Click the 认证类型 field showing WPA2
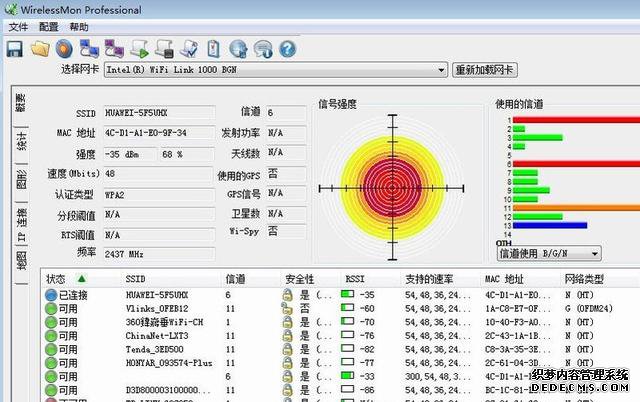This screenshot has width=640, height=402. coord(159,195)
